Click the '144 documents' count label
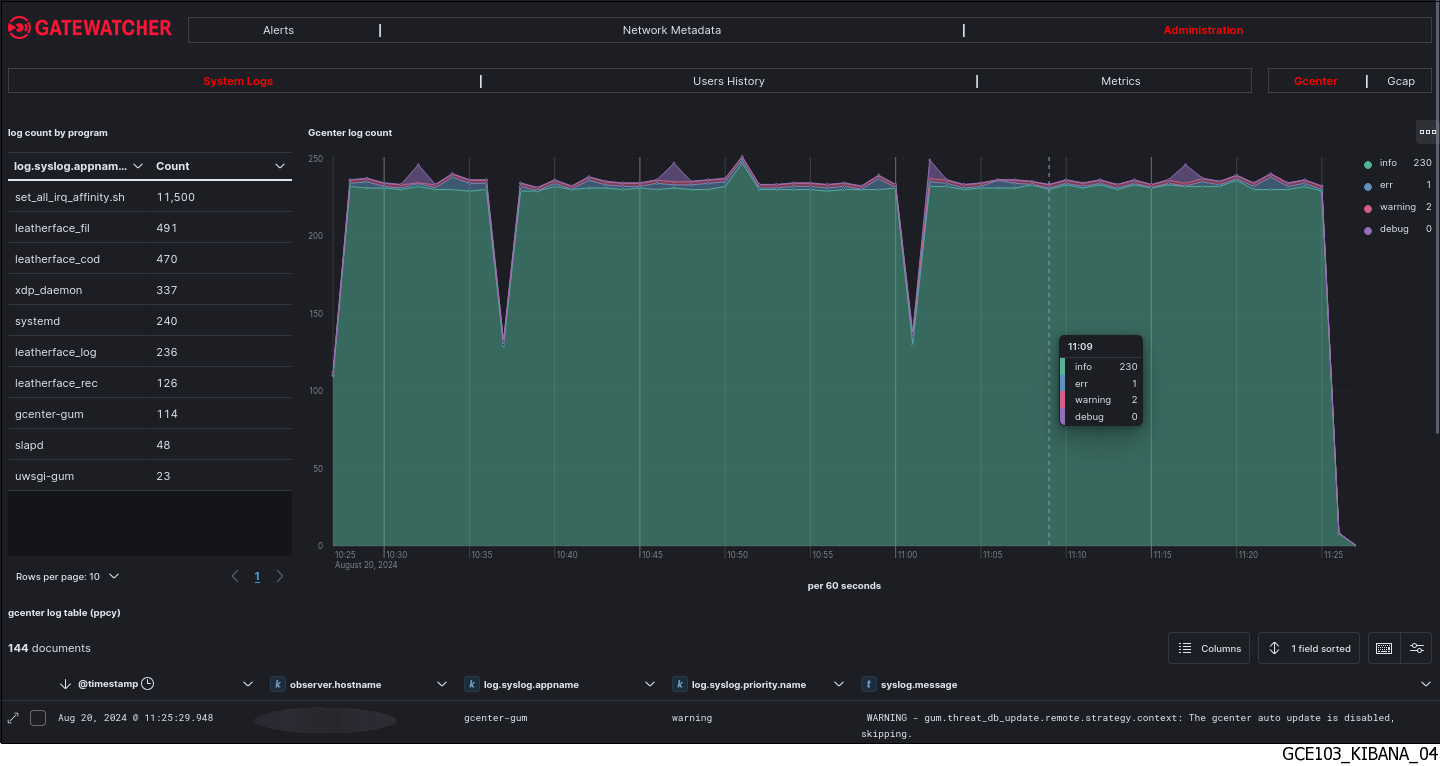1440x766 pixels. [49, 648]
